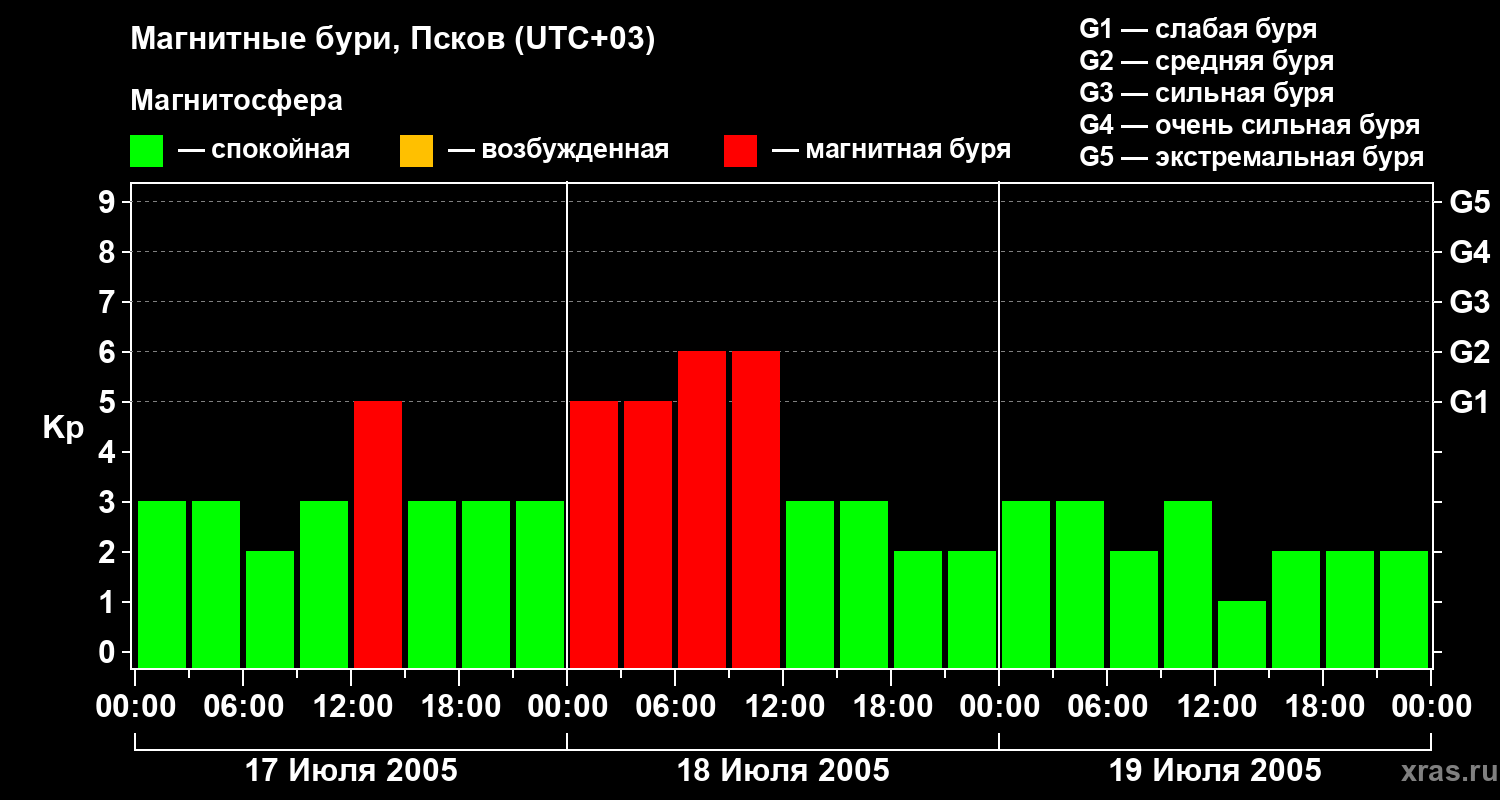The image size is (1500, 800).
Task: Click the 'G4' label on the right axis
Action: tap(1469, 252)
